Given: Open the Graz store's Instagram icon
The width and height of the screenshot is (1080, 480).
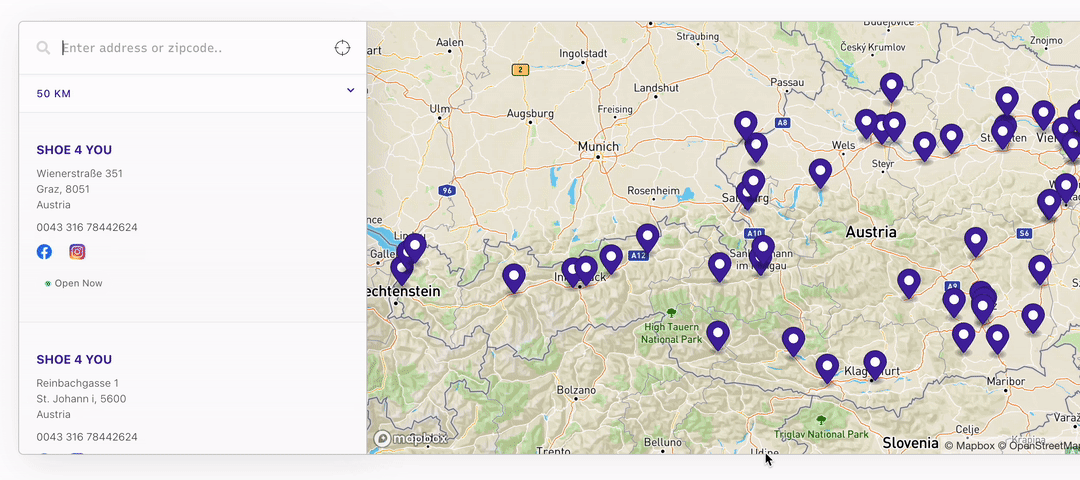Looking at the screenshot, I should [77, 252].
